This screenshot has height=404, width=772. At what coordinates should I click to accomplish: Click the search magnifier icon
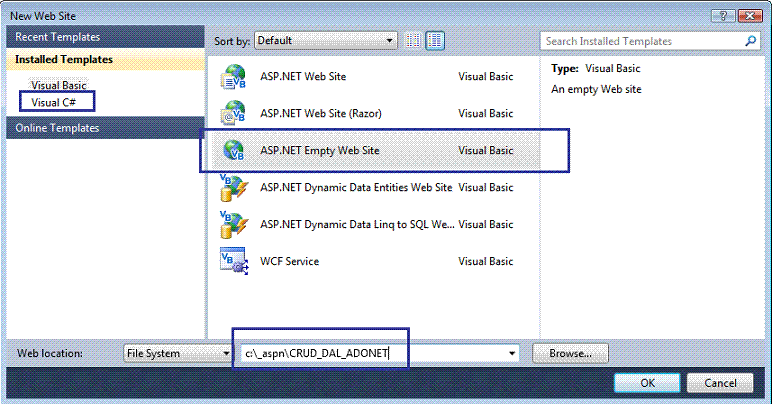tap(750, 41)
